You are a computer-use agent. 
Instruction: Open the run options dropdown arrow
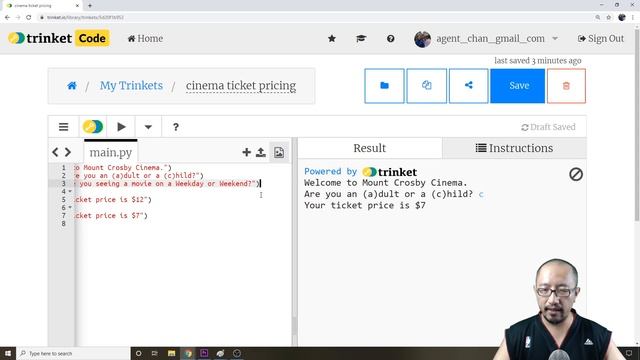point(148,127)
